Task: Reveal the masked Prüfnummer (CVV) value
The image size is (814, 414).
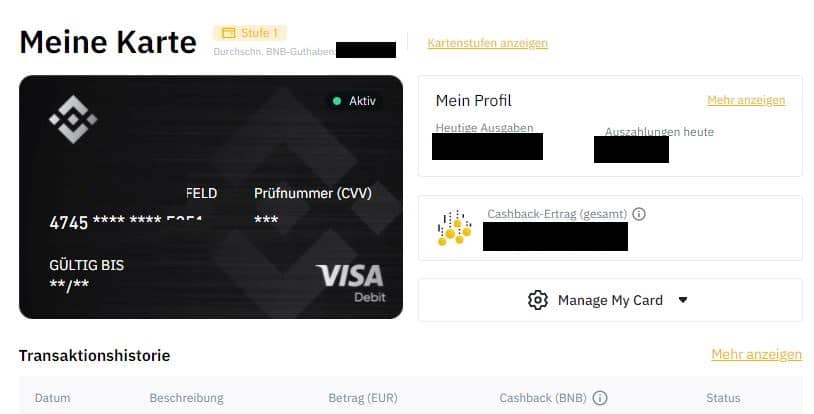Action: click(x=266, y=220)
